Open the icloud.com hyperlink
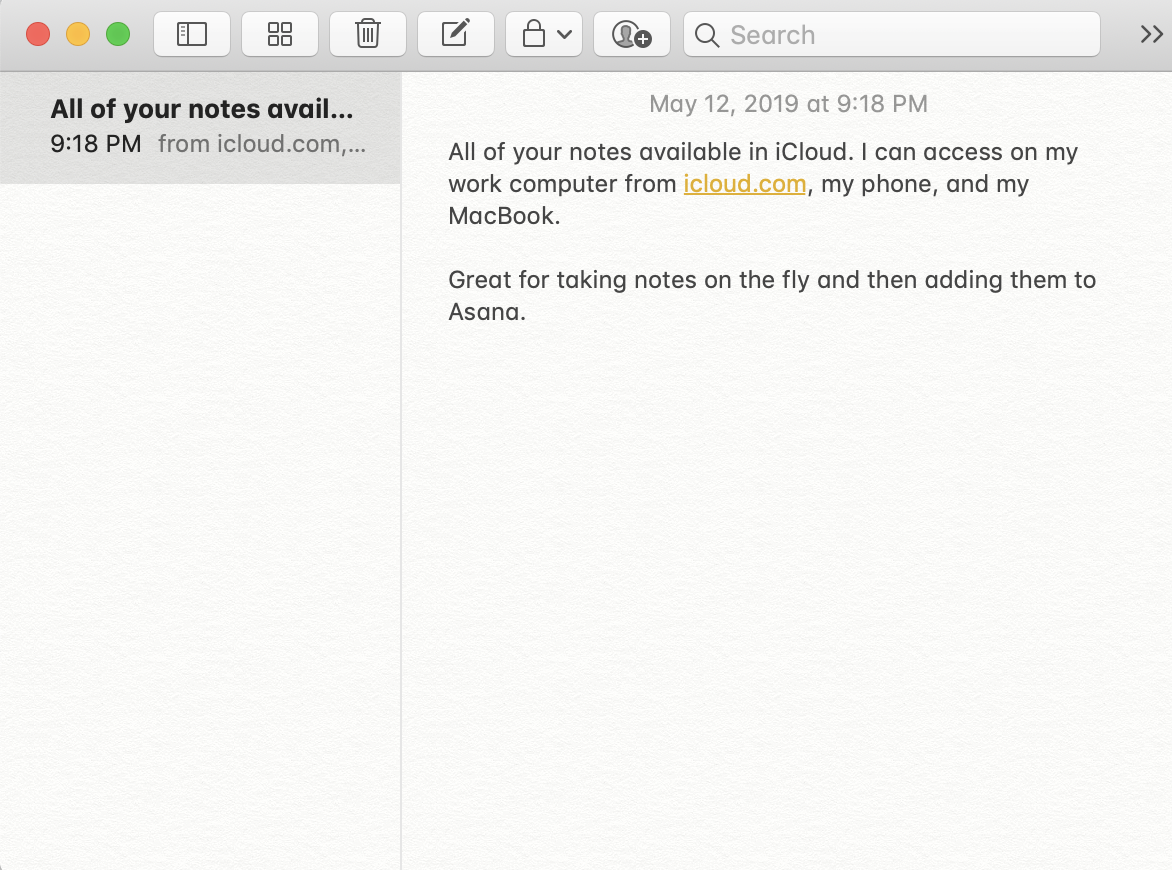 coord(744,184)
